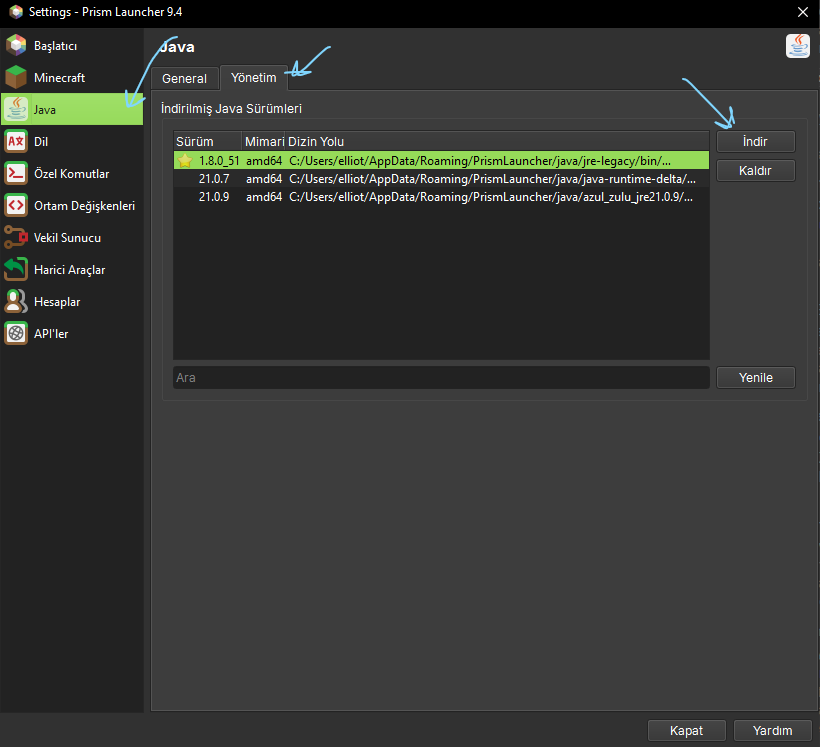The height and width of the screenshot is (747, 820).
Task: Click the Java coffee cup sidebar icon
Action: [16, 109]
